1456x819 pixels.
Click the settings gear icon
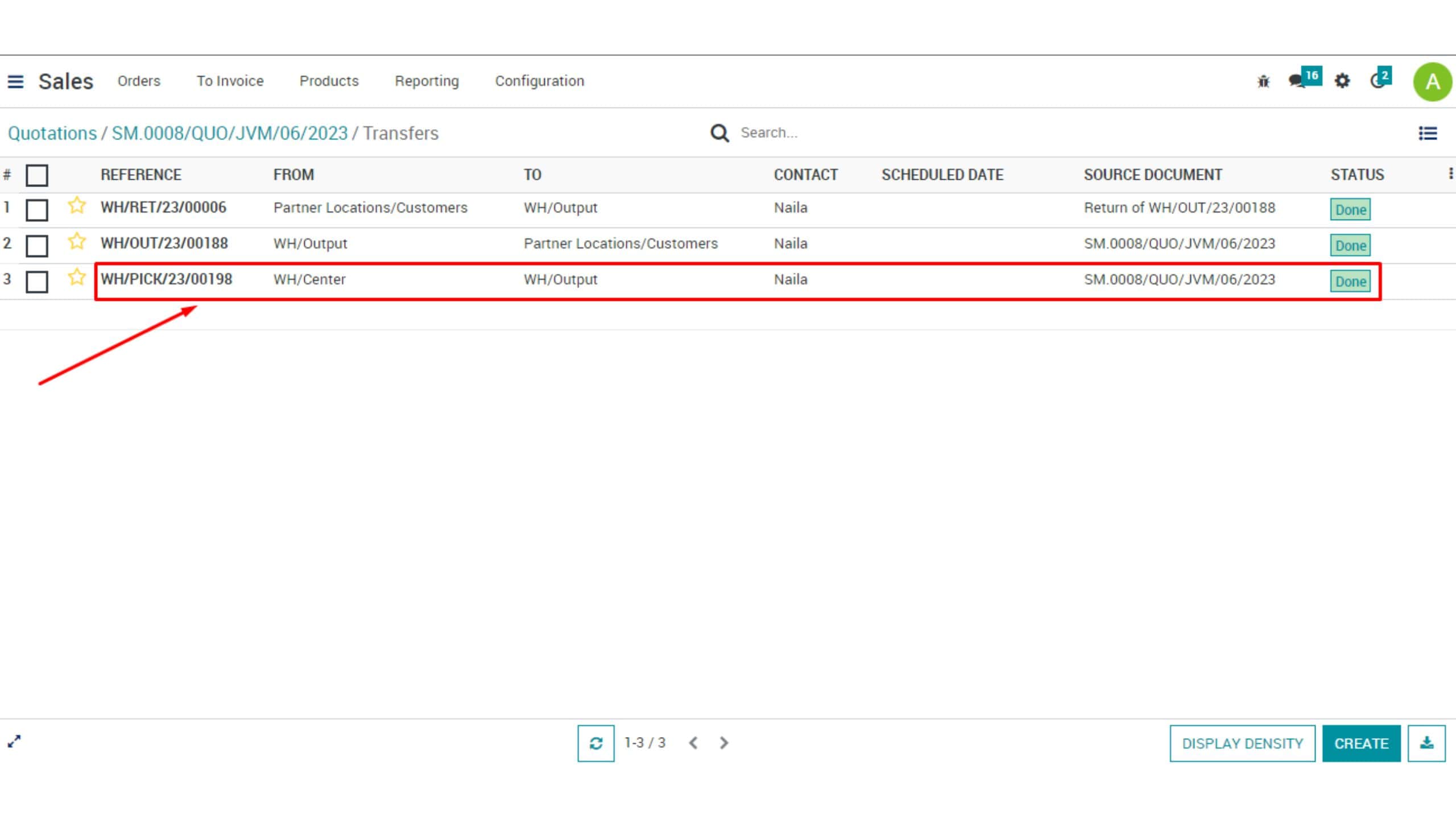(1342, 81)
